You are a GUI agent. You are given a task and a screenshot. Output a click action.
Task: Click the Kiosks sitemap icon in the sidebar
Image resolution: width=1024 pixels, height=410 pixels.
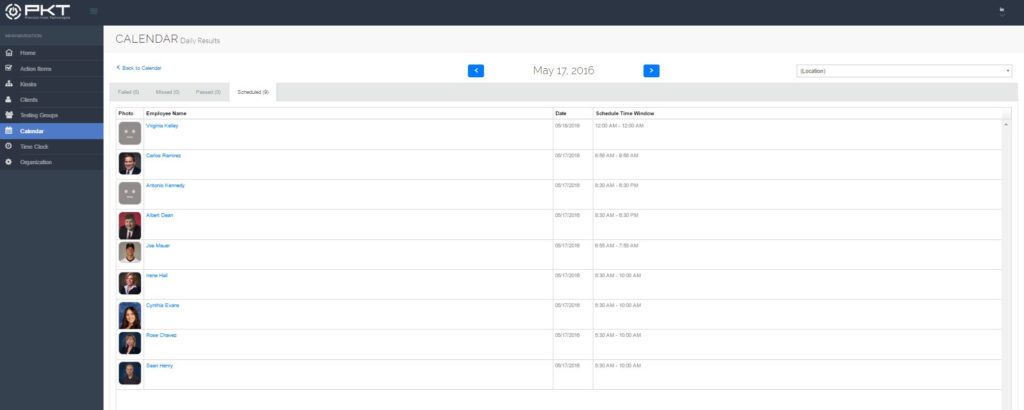pyautogui.click(x=9, y=84)
